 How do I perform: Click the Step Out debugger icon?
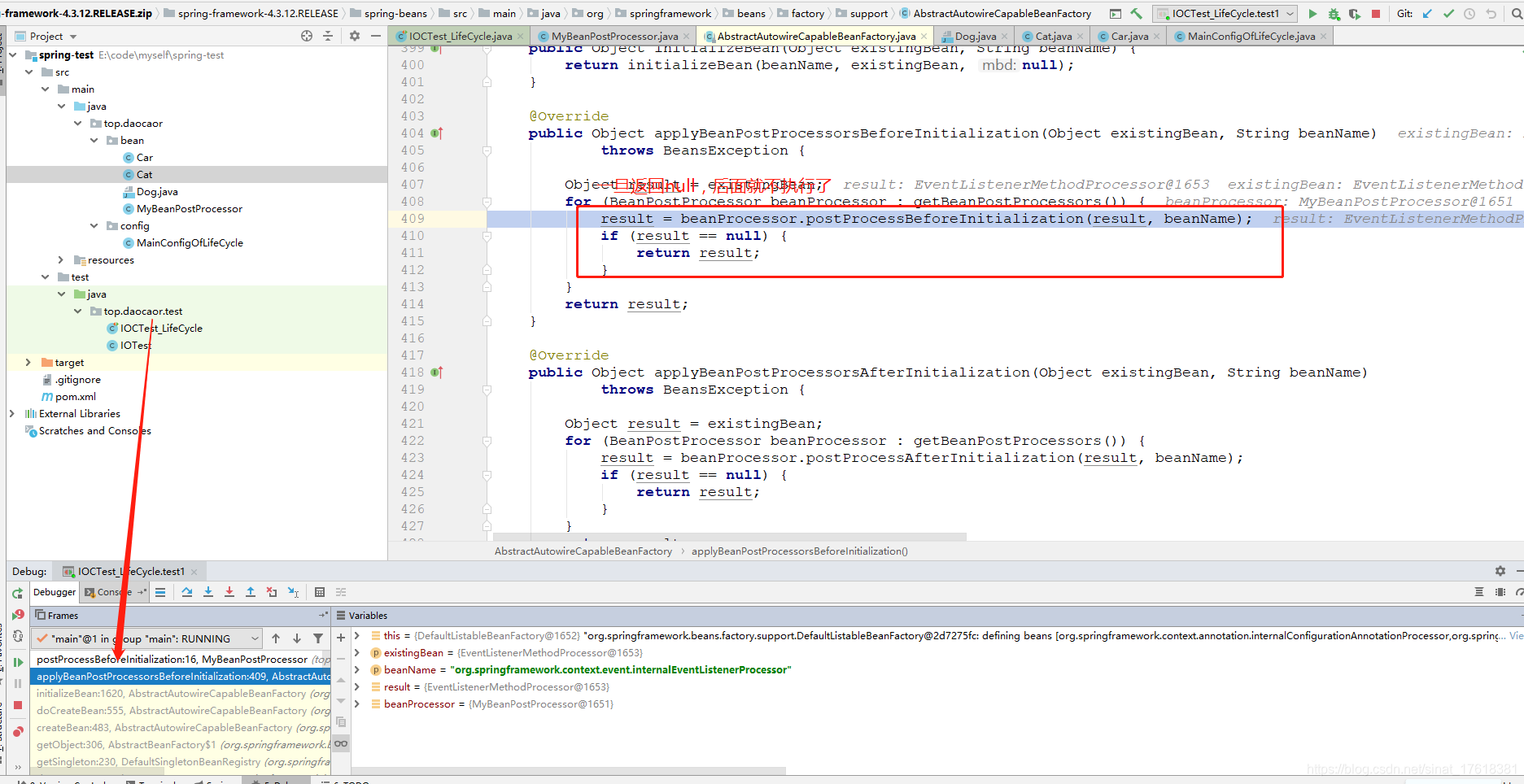[x=251, y=592]
